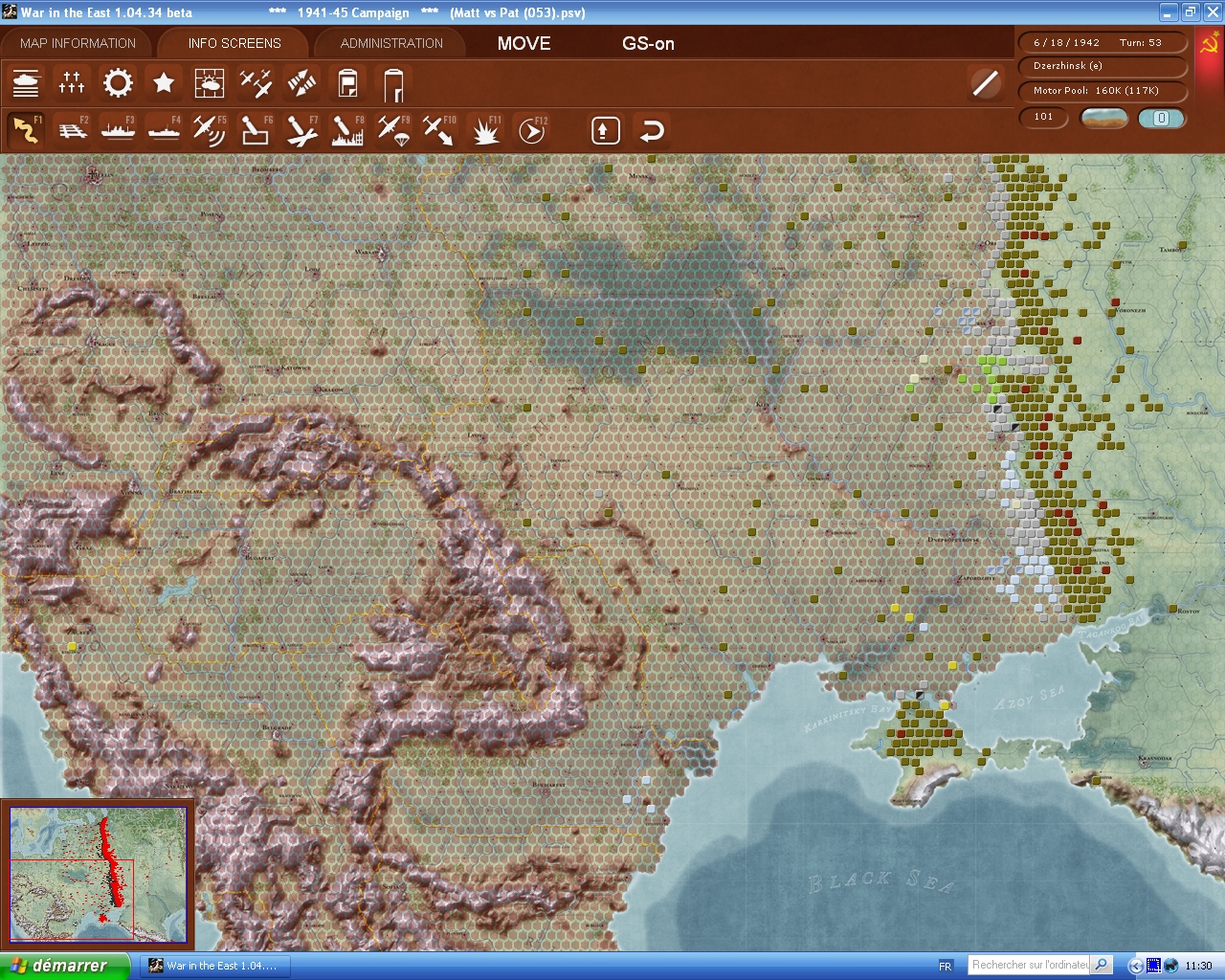Select the F5 air recon mode
The image size is (1225, 980).
click(x=210, y=130)
